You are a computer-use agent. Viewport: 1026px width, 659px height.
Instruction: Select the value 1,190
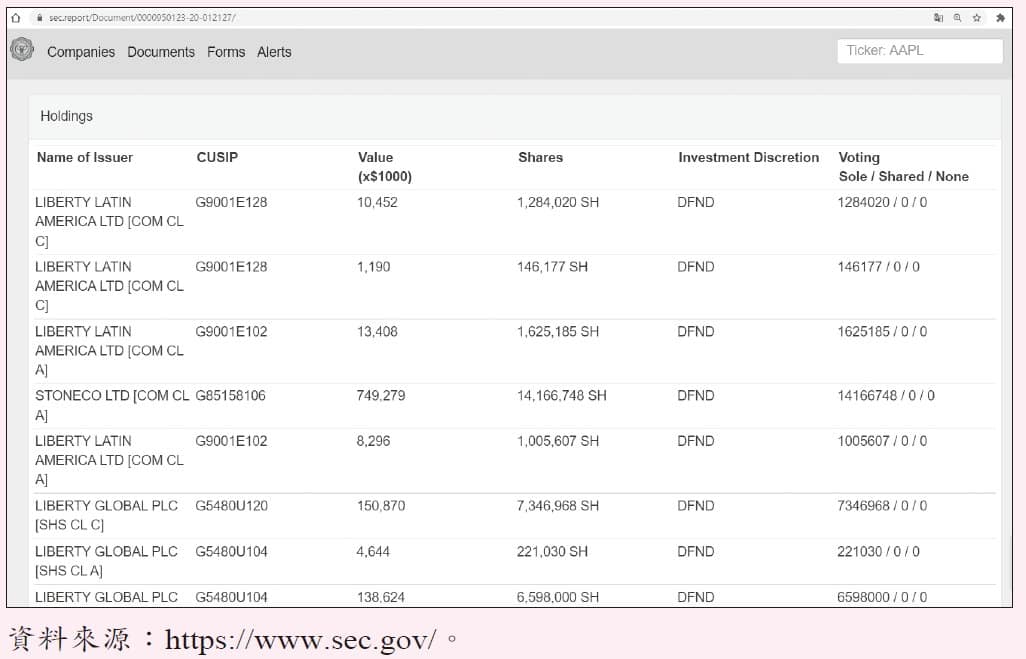(x=374, y=267)
